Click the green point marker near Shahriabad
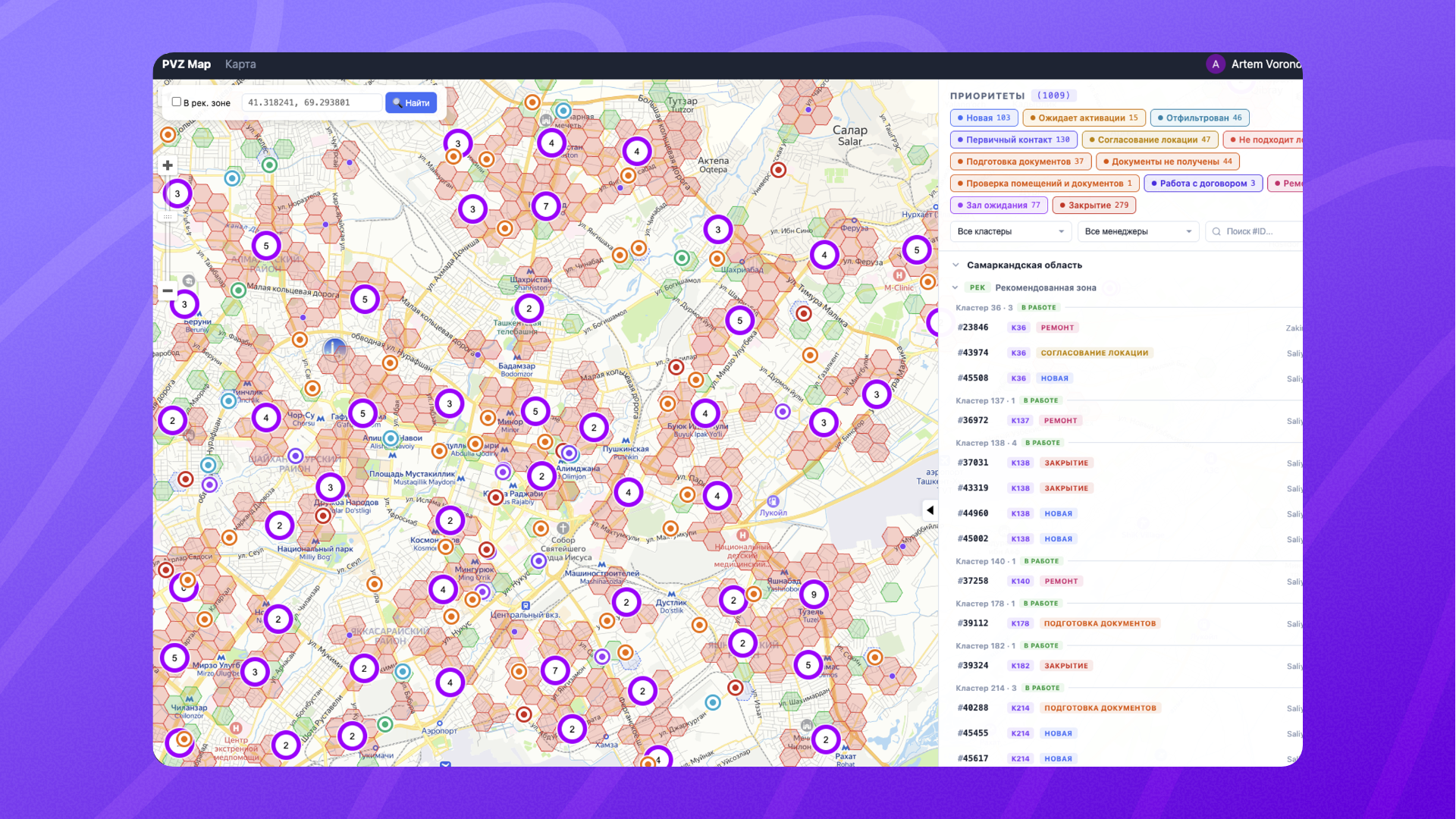The width and height of the screenshot is (1456, 819). (682, 258)
